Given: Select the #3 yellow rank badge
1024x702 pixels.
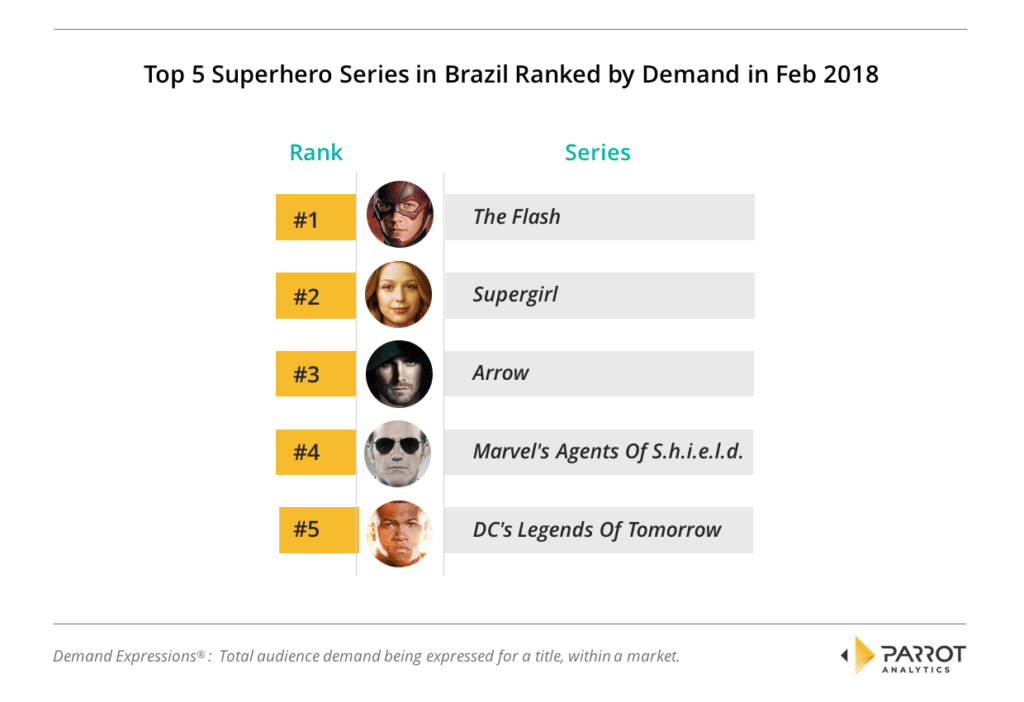Looking at the screenshot, I should (315, 374).
